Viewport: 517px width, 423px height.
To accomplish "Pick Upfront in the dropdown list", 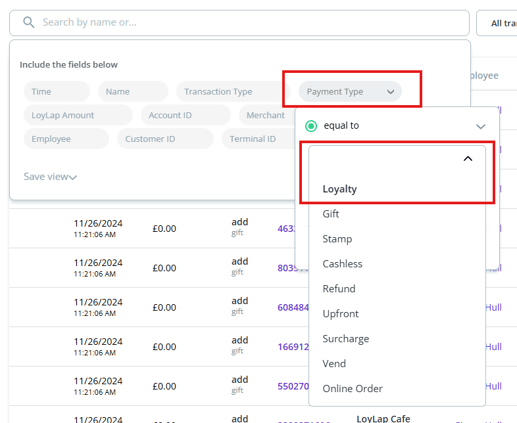I will pos(340,314).
